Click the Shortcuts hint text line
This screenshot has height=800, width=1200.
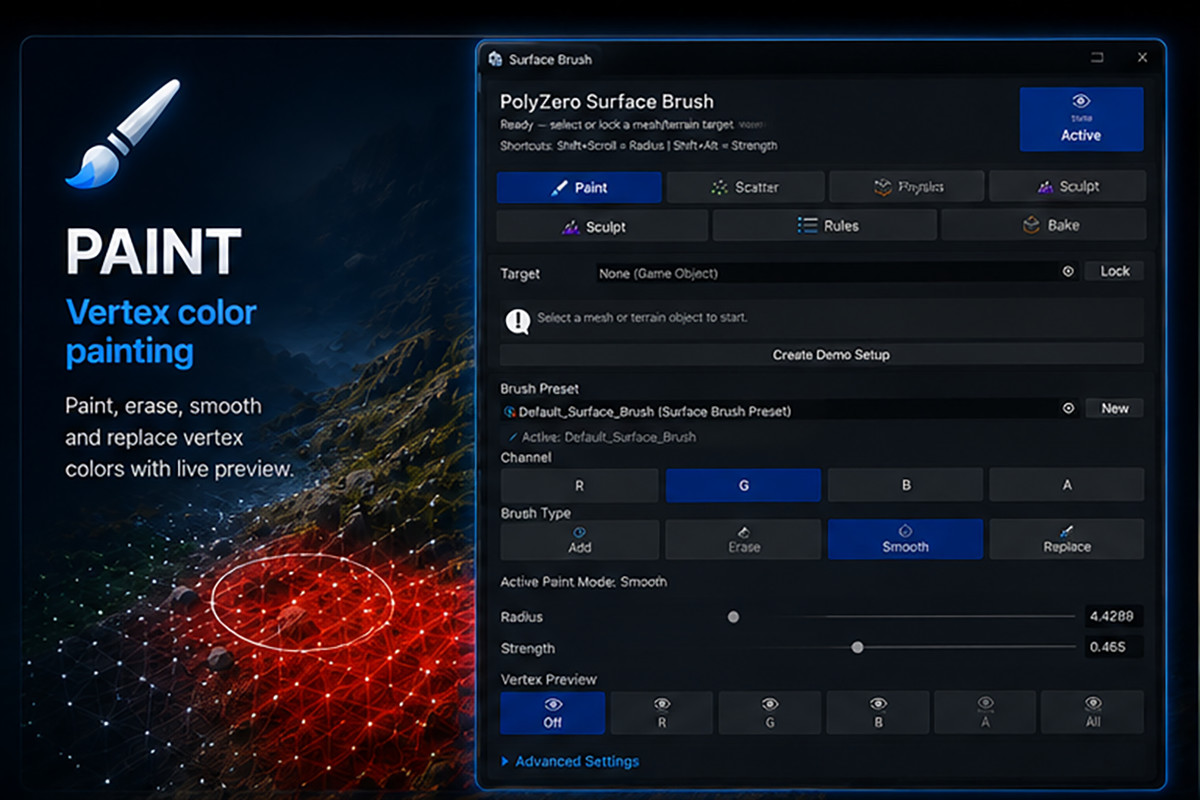click(x=639, y=146)
